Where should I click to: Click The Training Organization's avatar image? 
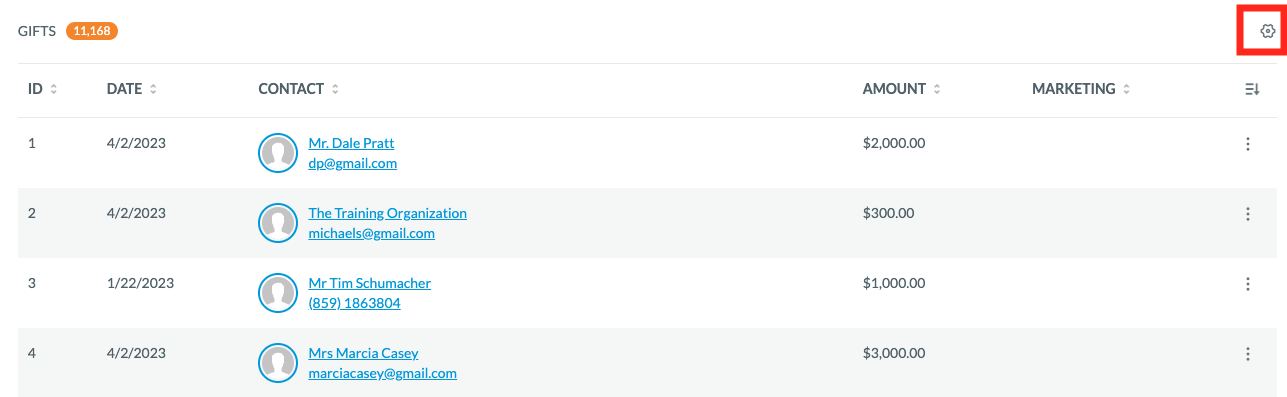tap(277, 223)
